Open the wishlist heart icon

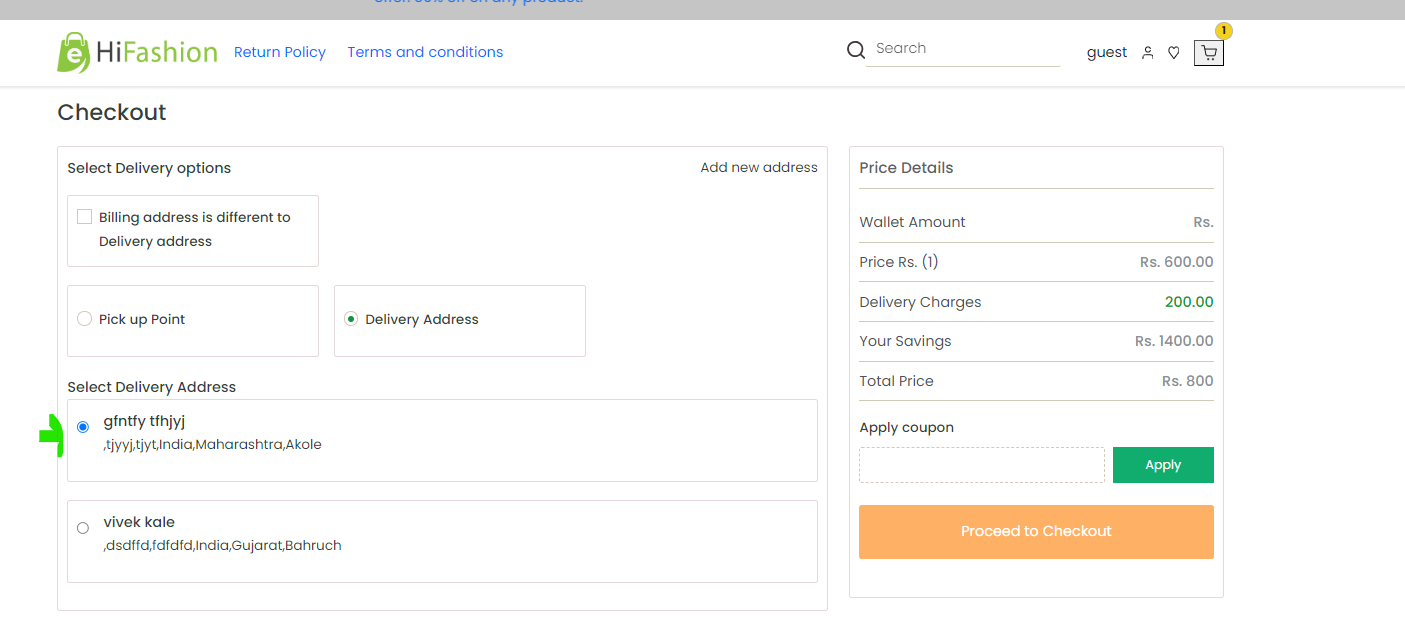[1174, 53]
